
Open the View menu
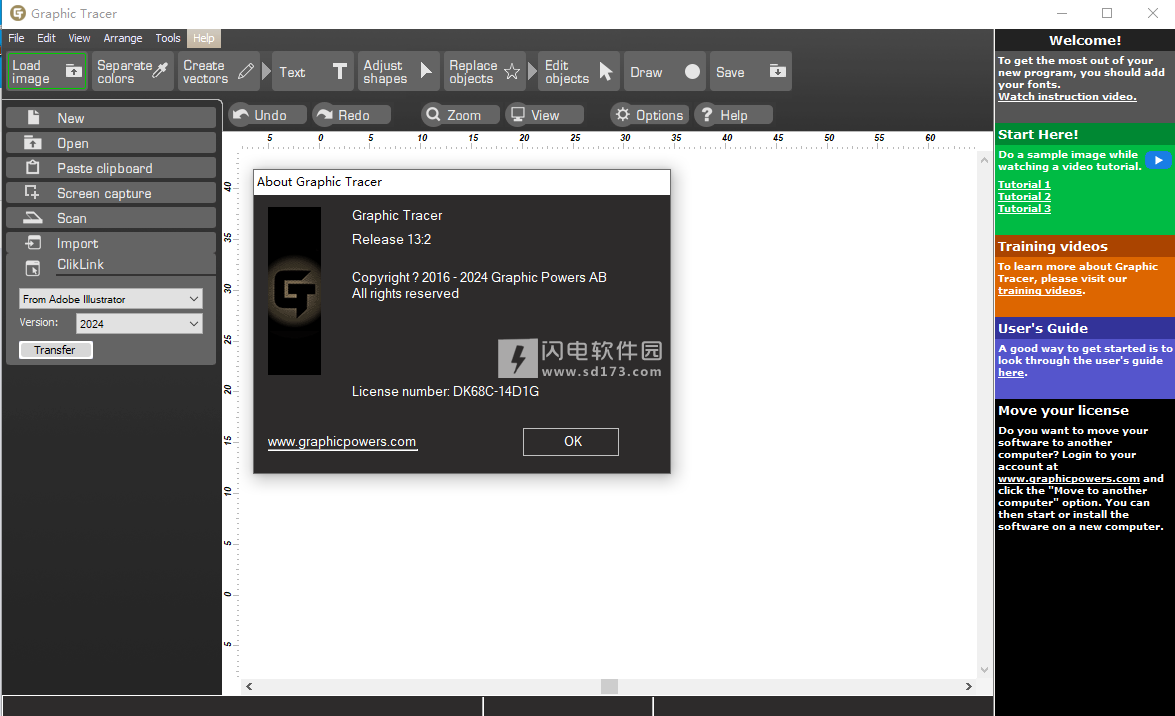79,38
